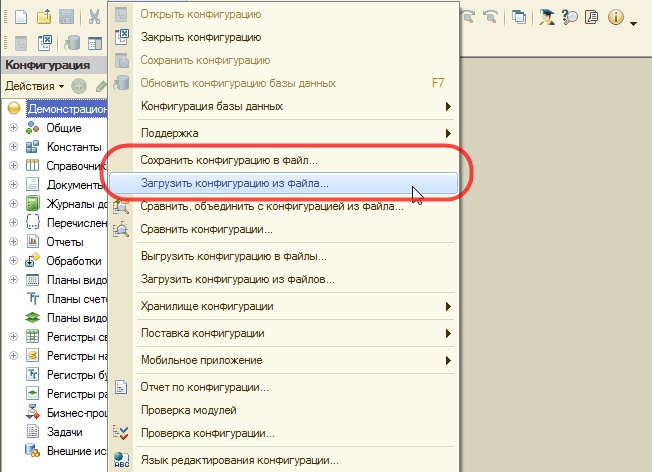The width and height of the screenshot is (652, 472).
Task: Choose Загрузить конфигурацию из файлов
Action: pyautogui.click(x=284, y=279)
